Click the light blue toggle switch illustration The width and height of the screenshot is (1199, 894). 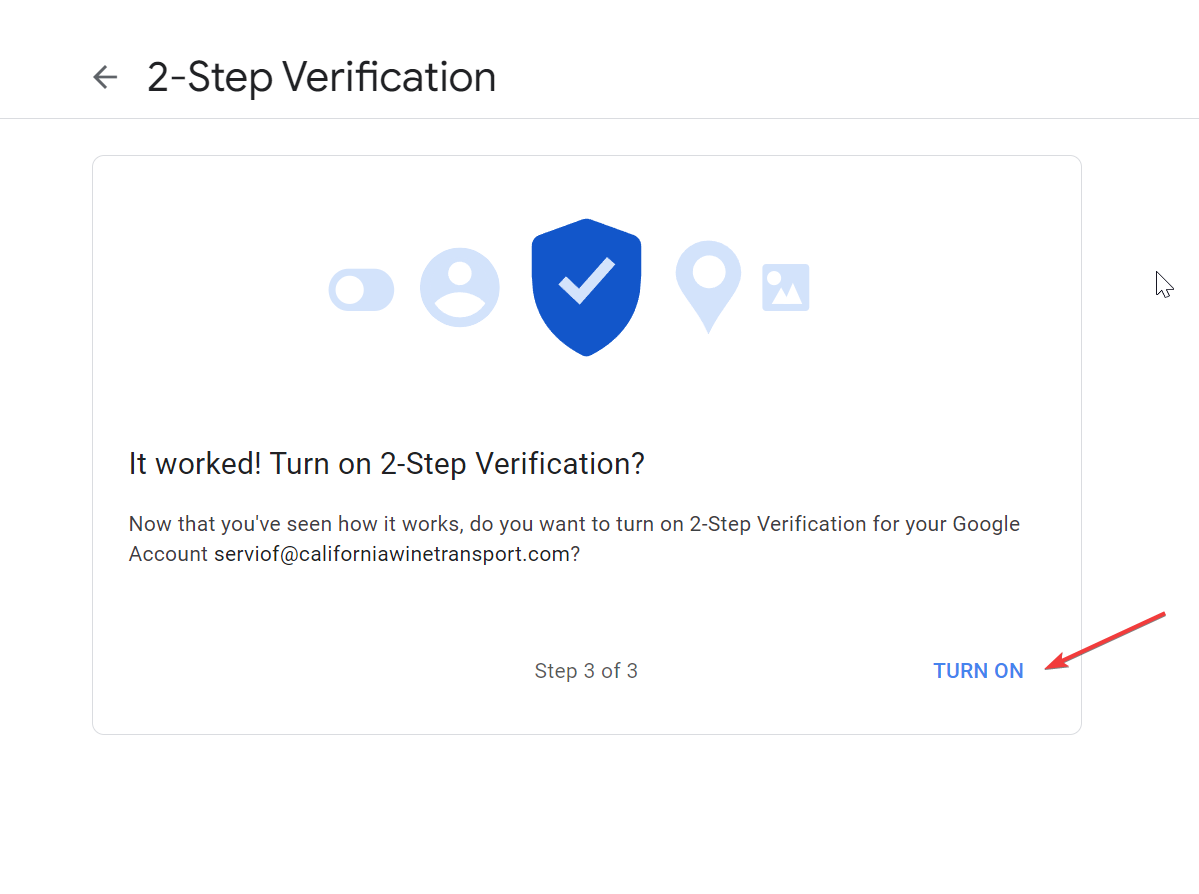pos(361,290)
